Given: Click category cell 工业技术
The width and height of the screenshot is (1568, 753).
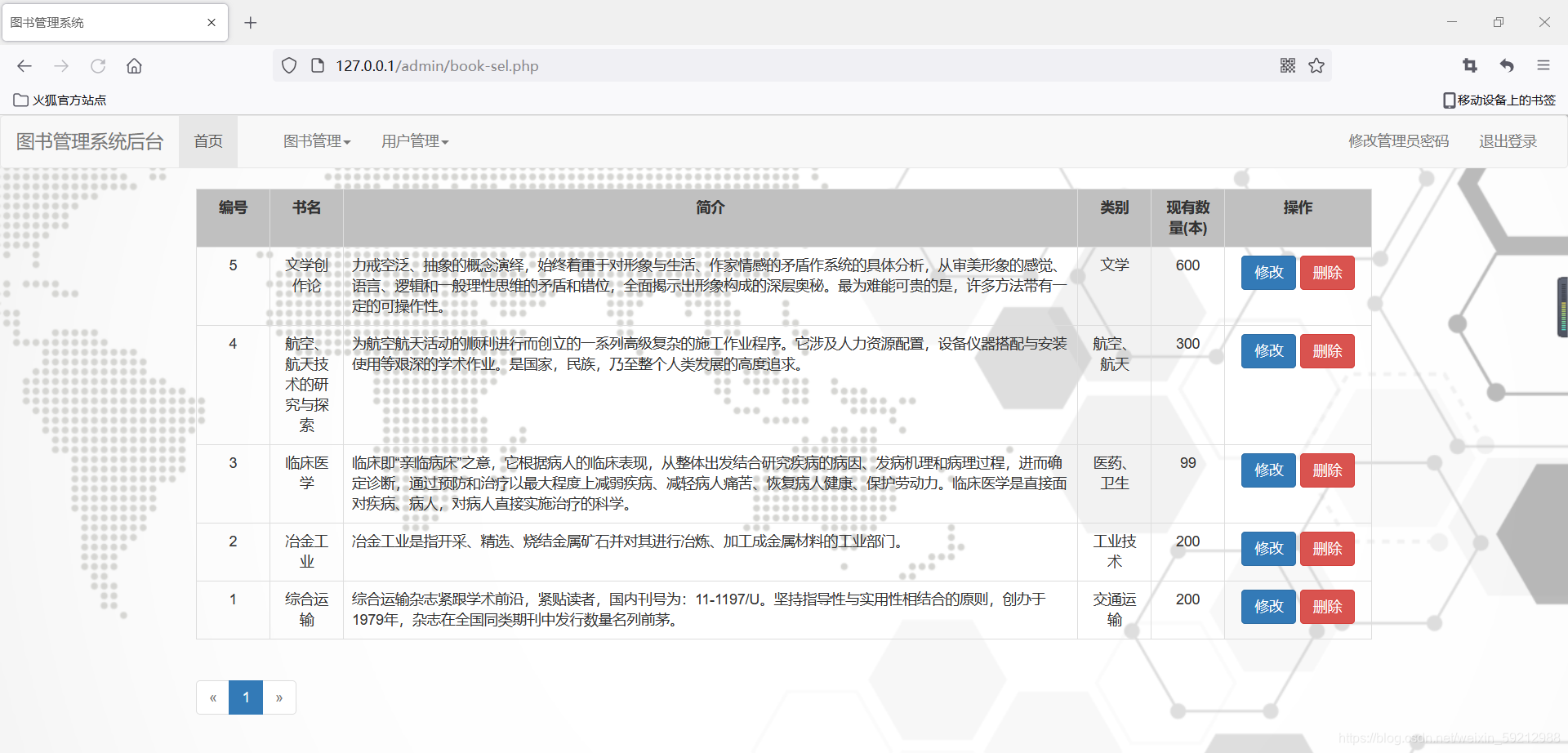Looking at the screenshot, I should tap(1114, 551).
